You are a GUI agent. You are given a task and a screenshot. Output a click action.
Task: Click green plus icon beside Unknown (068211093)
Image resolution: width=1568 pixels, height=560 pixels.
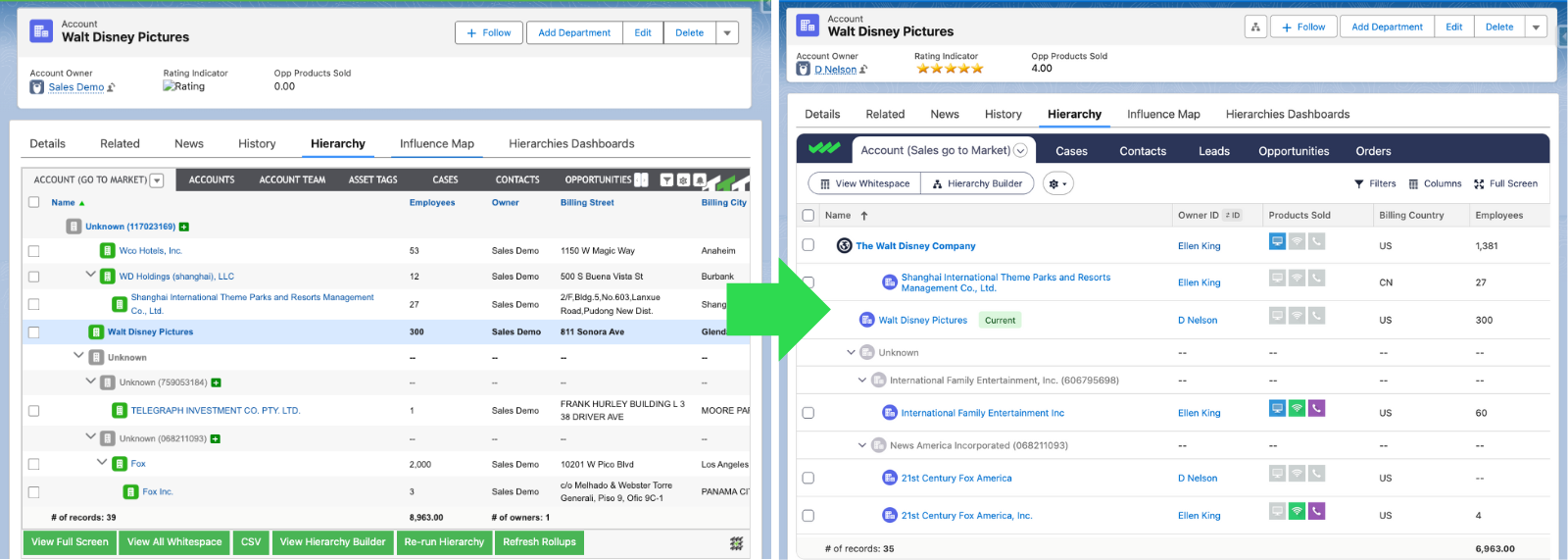point(215,438)
